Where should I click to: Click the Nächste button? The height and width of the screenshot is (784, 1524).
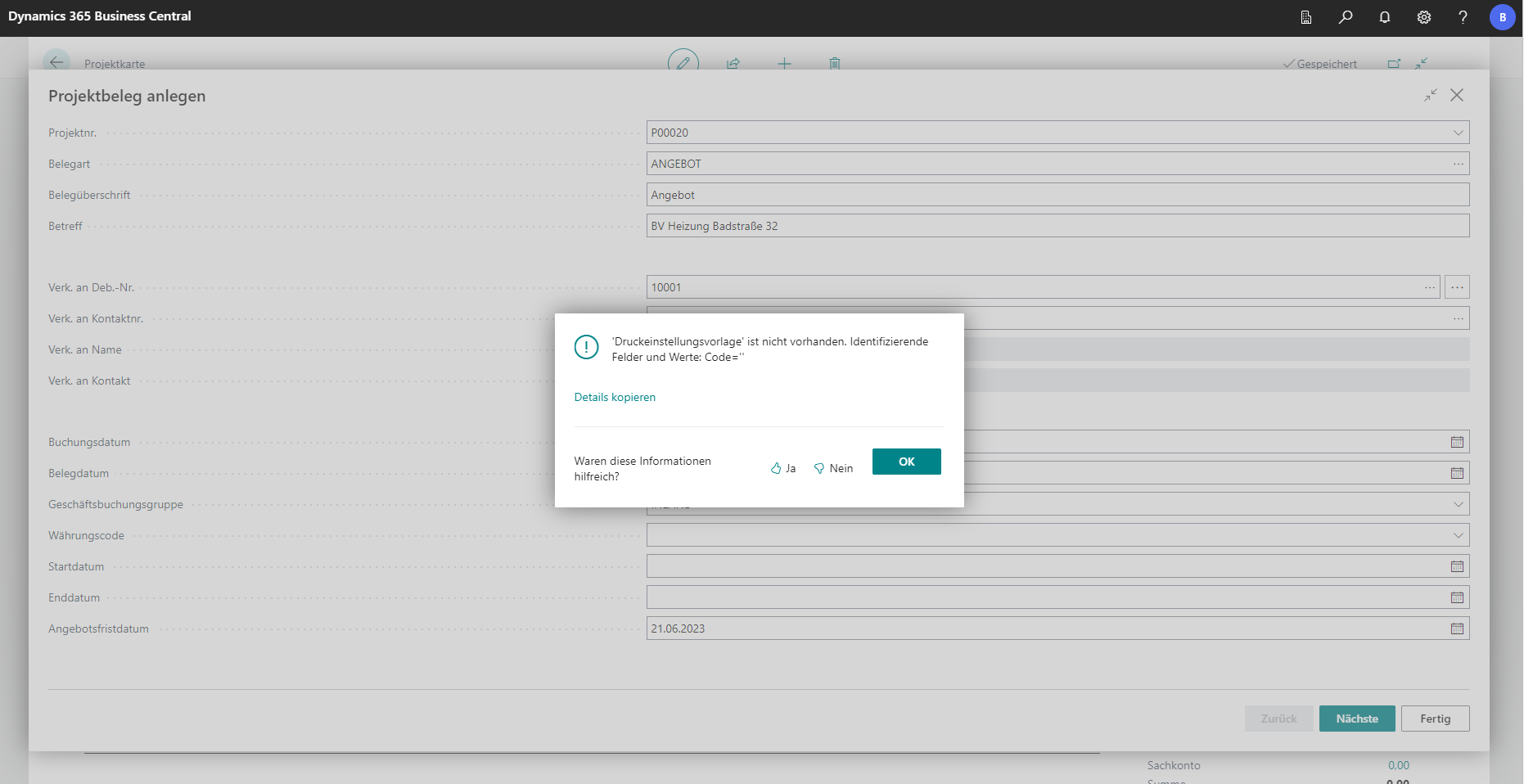(1356, 719)
